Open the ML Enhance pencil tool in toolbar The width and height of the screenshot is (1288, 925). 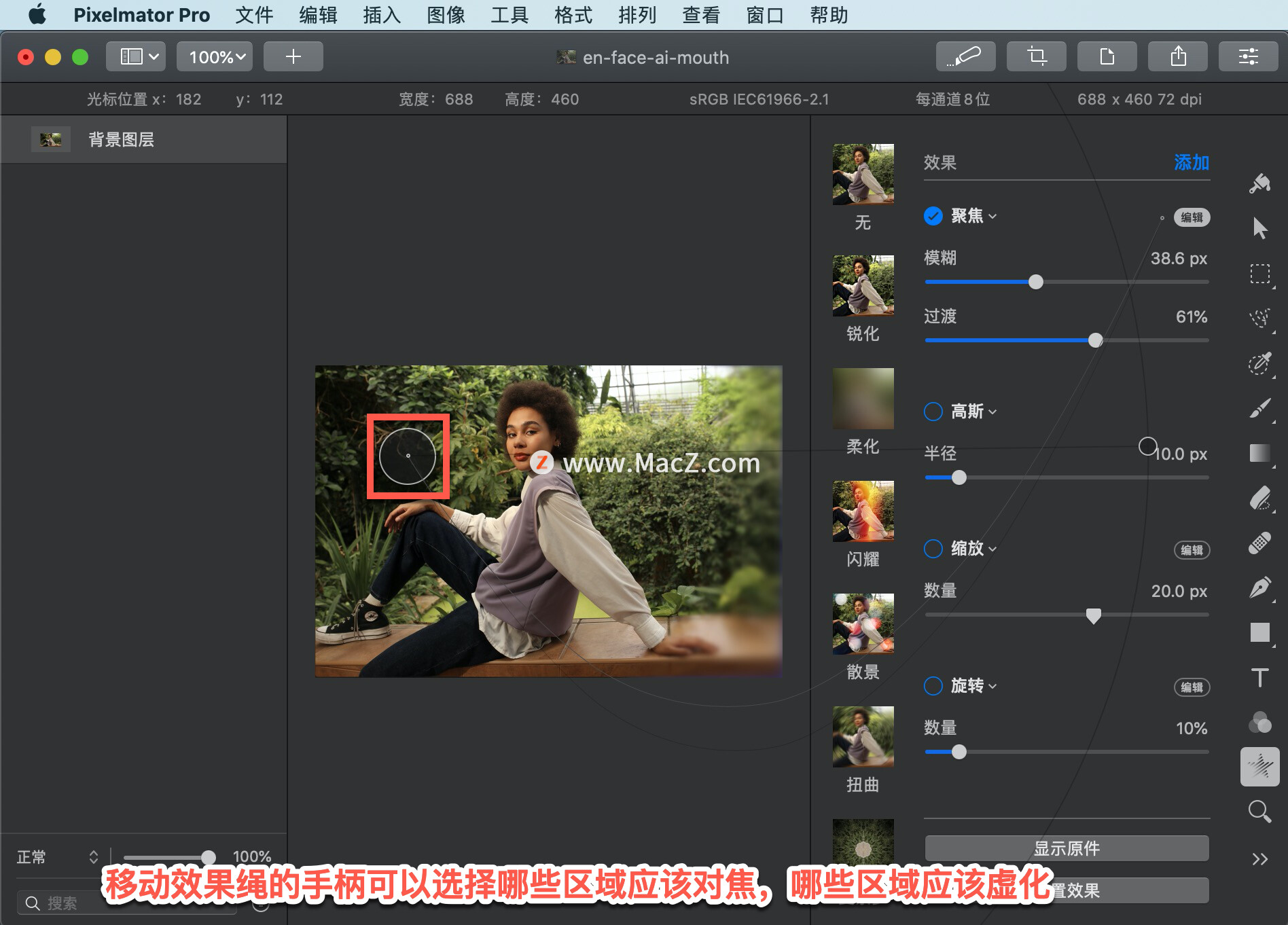tap(966, 56)
